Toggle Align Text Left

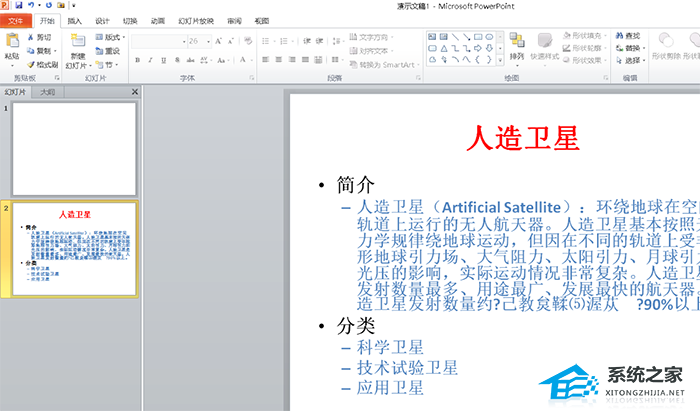(x=266, y=59)
